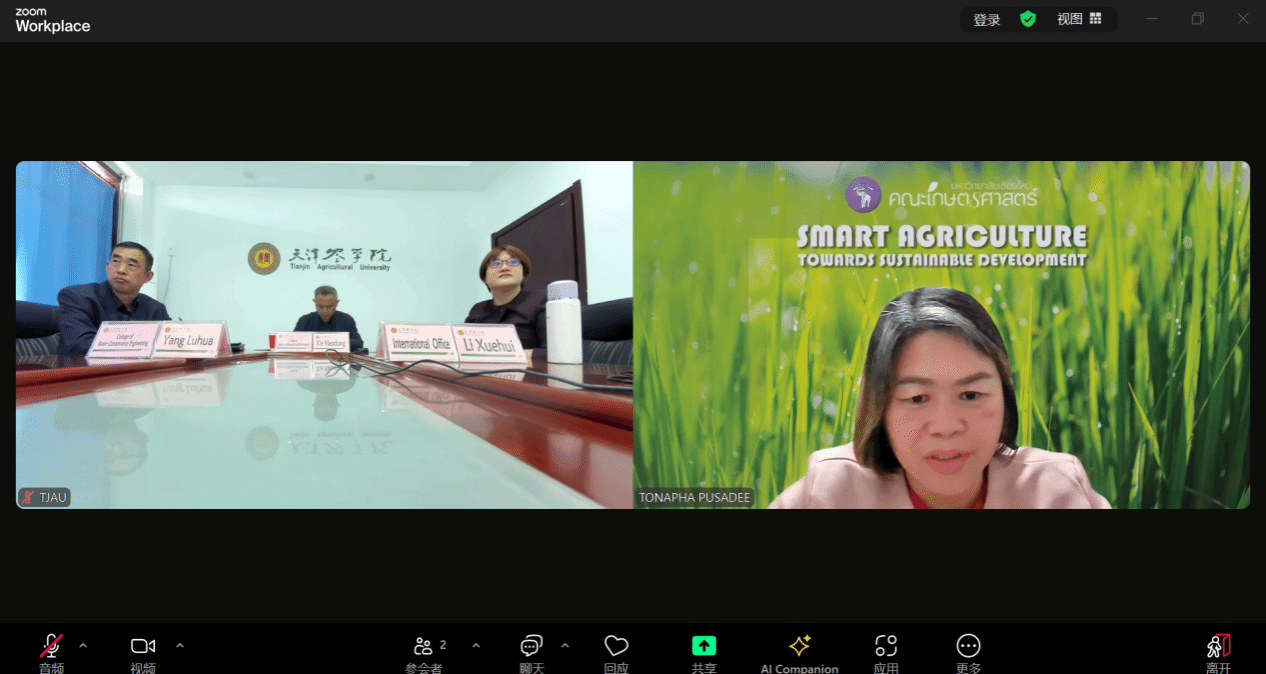The width and height of the screenshot is (1266, 674).
Task: Click the leave meeting icon
Action: pos(1218,646)
